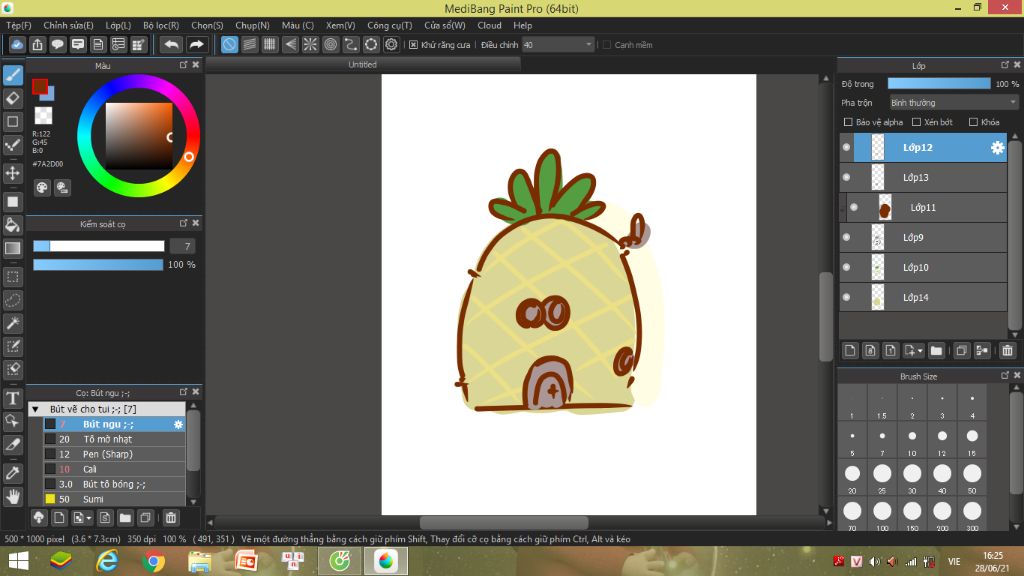Click the Redo arrow in toolbar
The image size is (1024, 576).
coord(196,44)
